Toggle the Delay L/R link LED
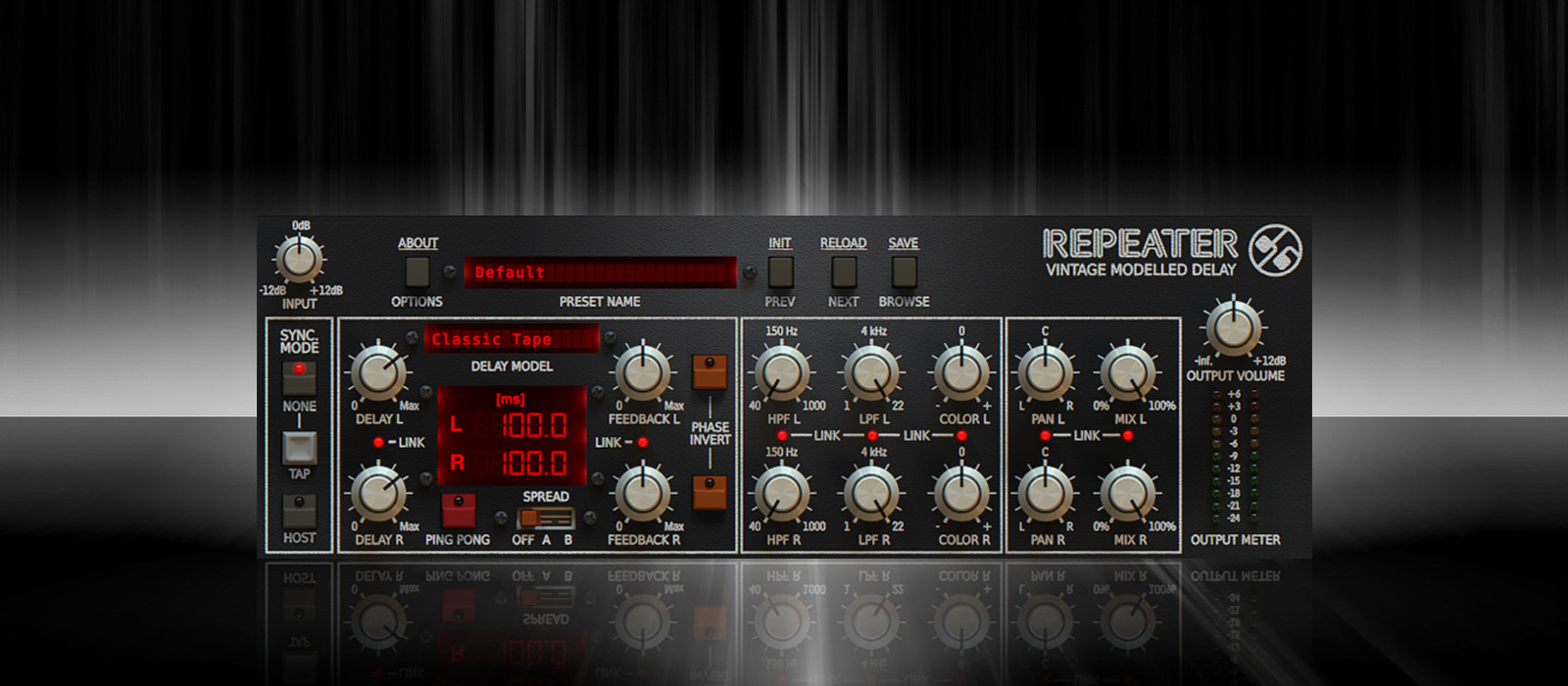The width and height of the screenshot is (1568, 686). (378, 443)
